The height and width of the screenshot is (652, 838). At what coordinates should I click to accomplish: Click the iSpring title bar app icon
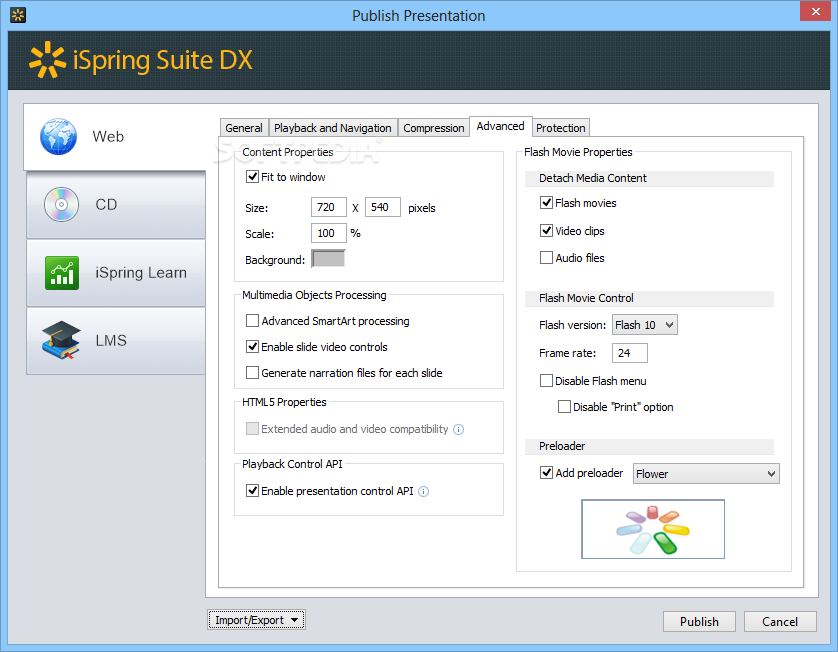18,15
